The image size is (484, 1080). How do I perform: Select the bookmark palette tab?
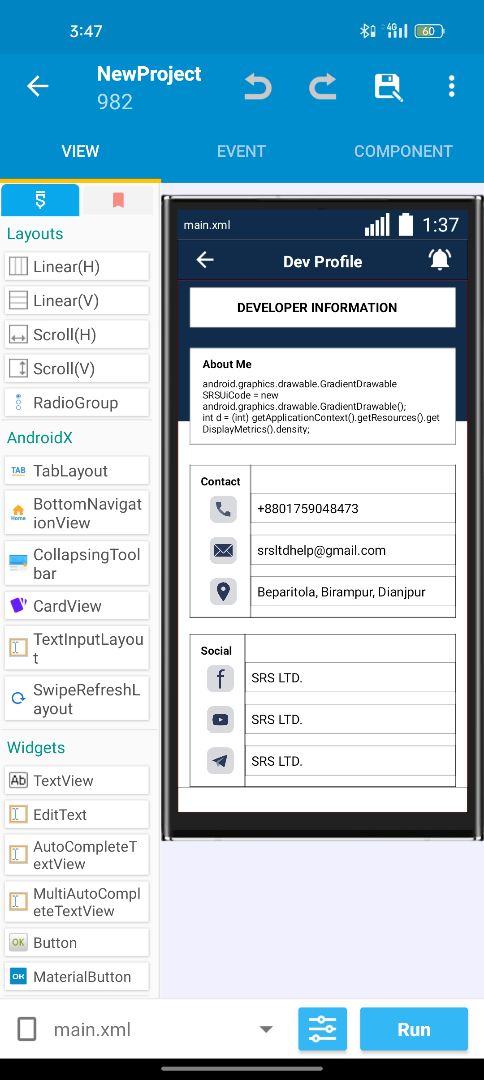[x=118, y=200]
